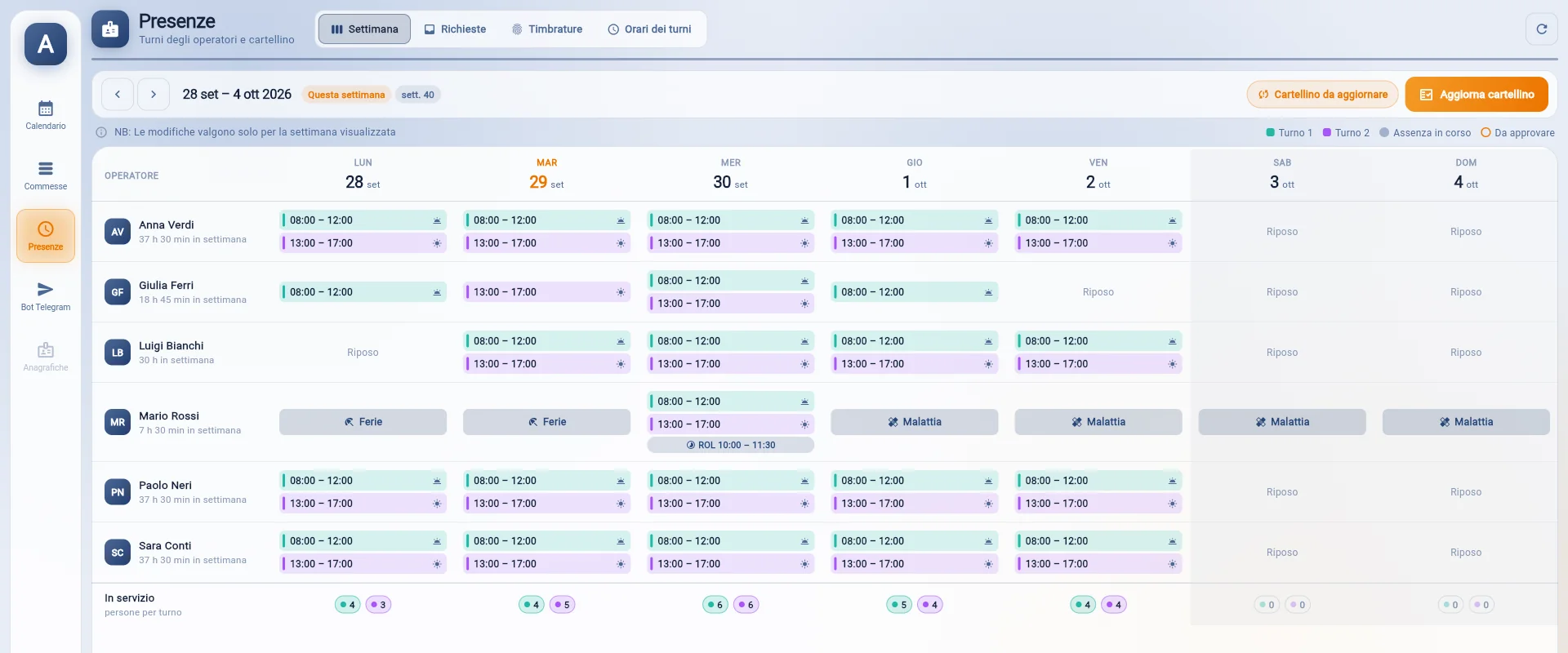
Task: Open Mario Rossi's ROL 10:00 – 11:30 entry
Action: [x=731, y=445]
